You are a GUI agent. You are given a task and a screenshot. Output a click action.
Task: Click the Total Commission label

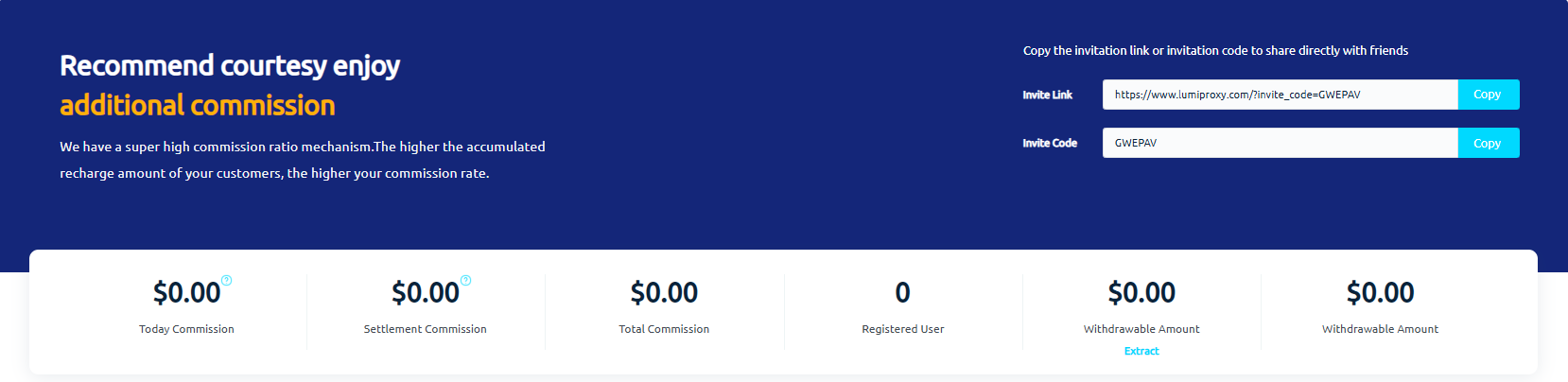664,329
